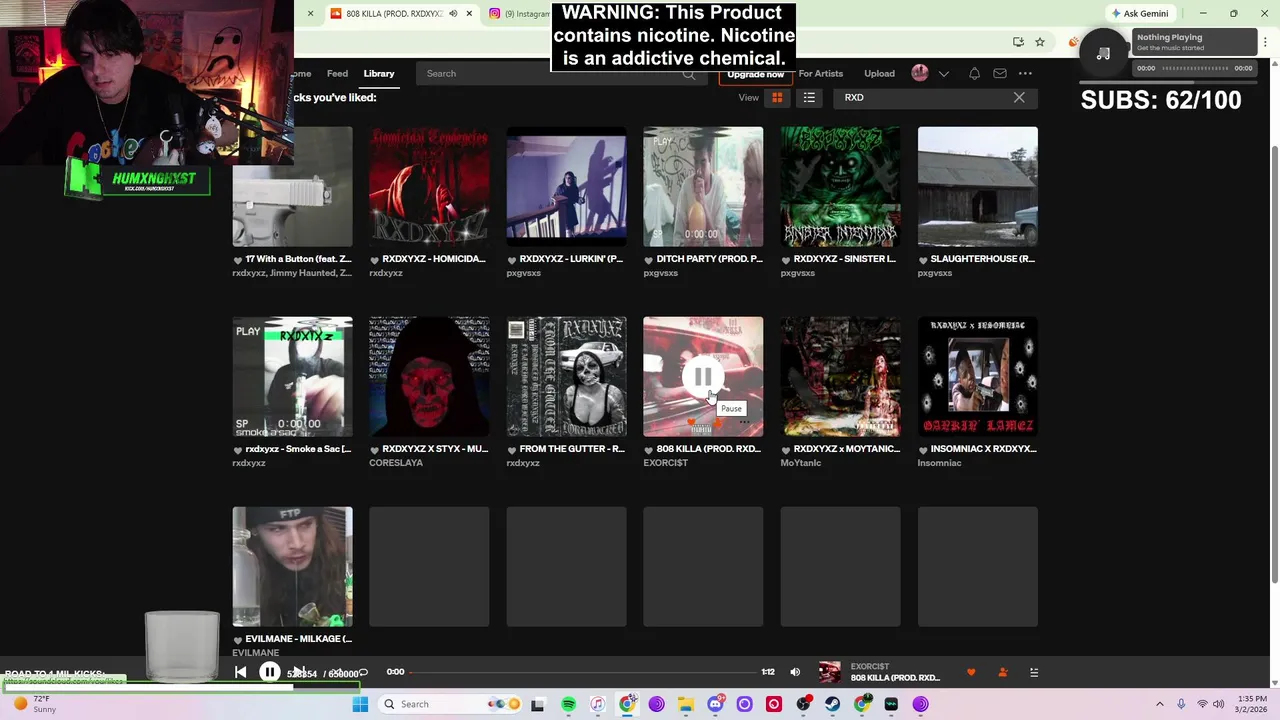Skip to the previous track
The height and width of the screenshot is (720, 1280).
240,672
